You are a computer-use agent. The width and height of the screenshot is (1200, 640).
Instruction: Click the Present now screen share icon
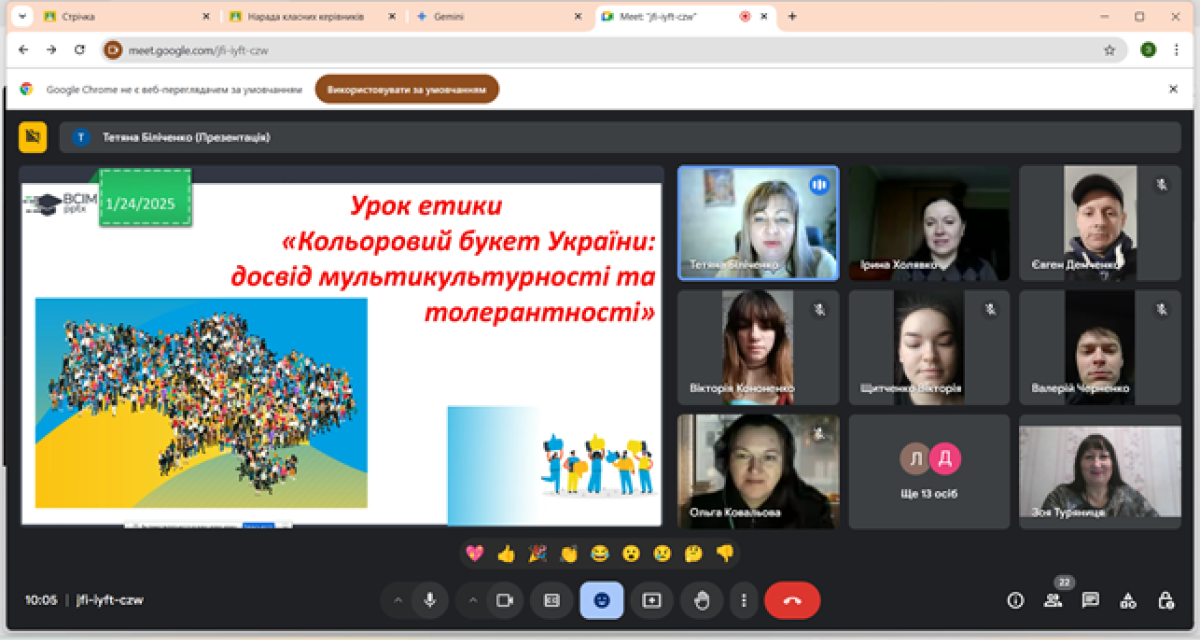tap(652, 600)
